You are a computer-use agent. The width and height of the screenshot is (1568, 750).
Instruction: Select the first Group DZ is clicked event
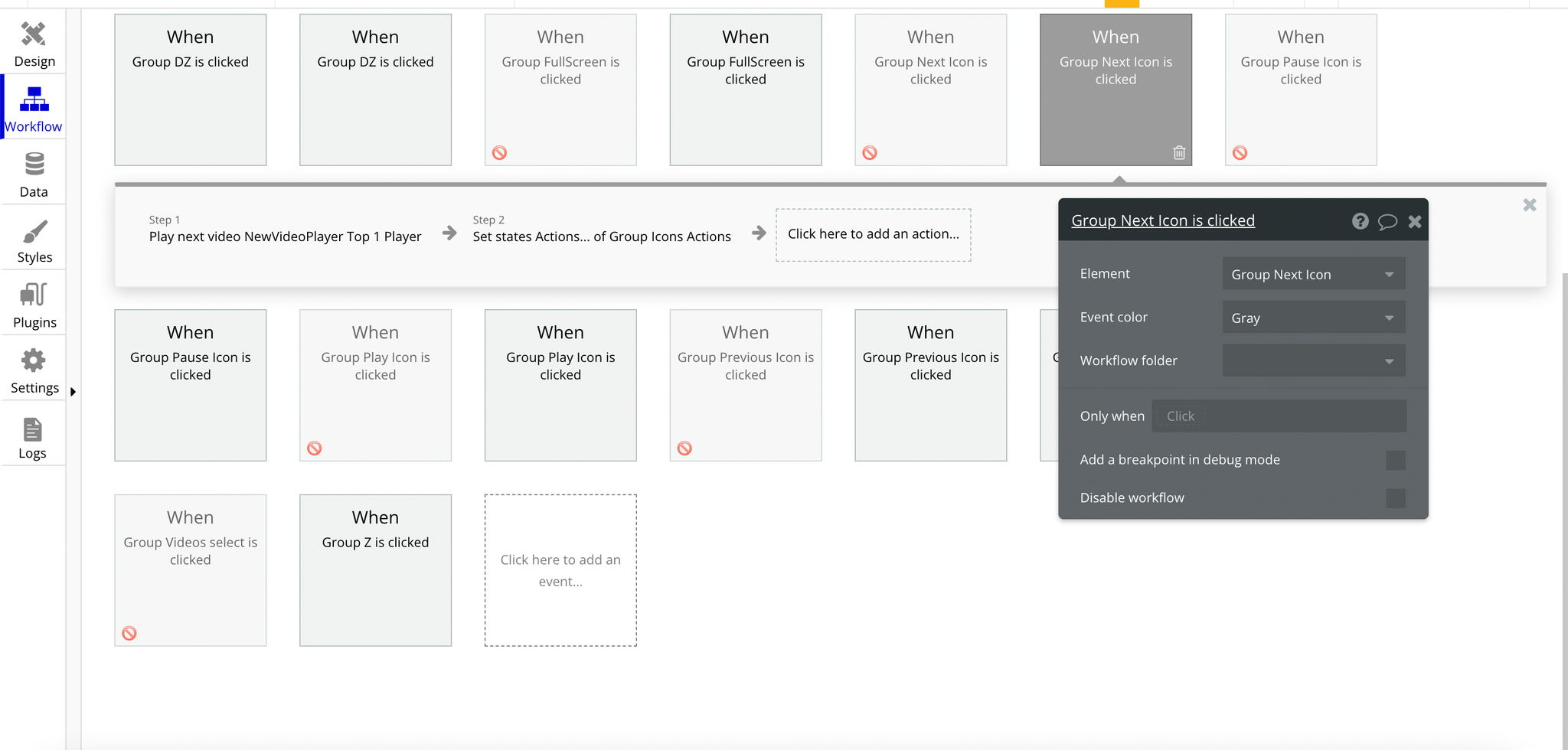point(191,90)
